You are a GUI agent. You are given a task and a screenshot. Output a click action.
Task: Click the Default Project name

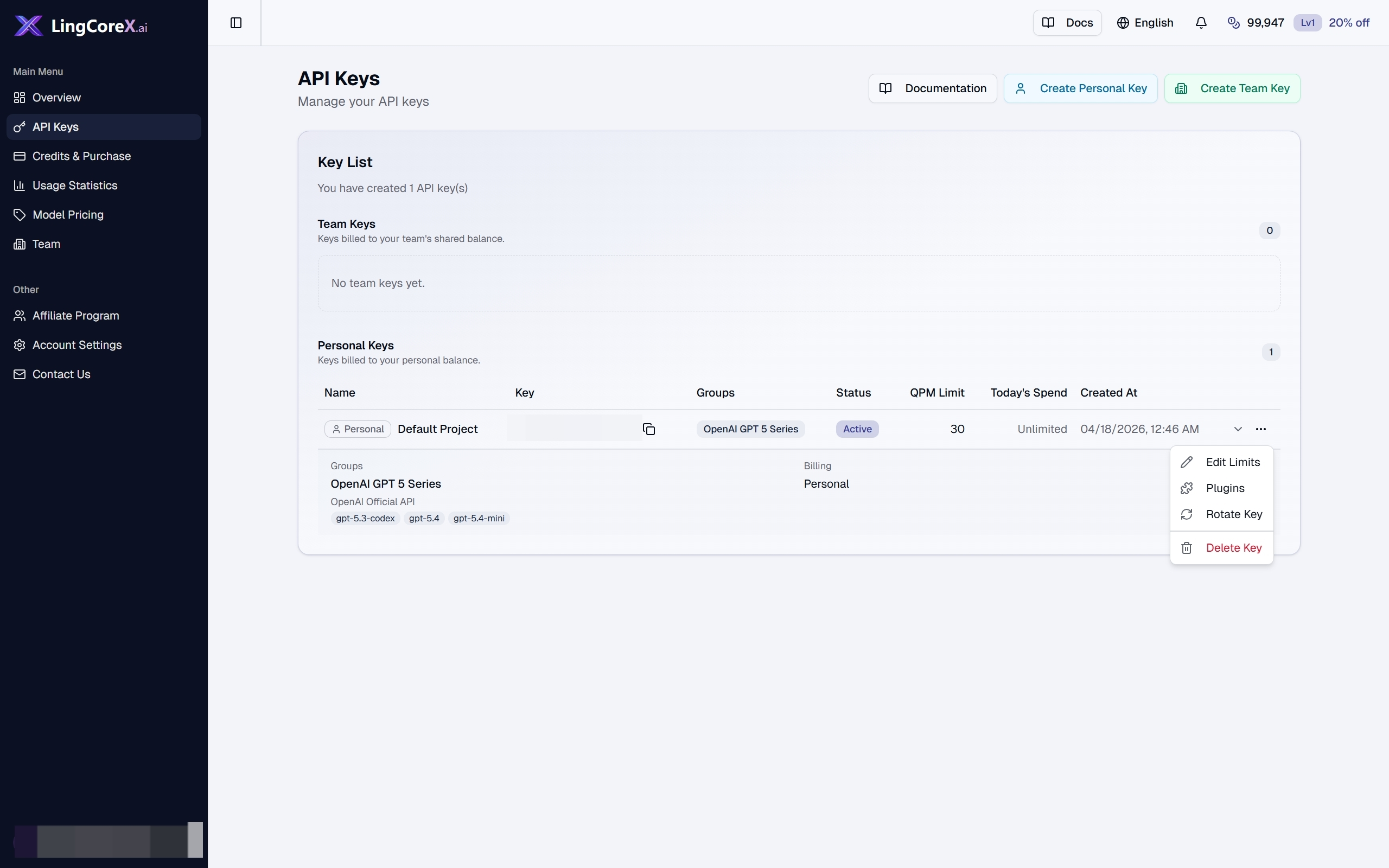click(437, 429)
